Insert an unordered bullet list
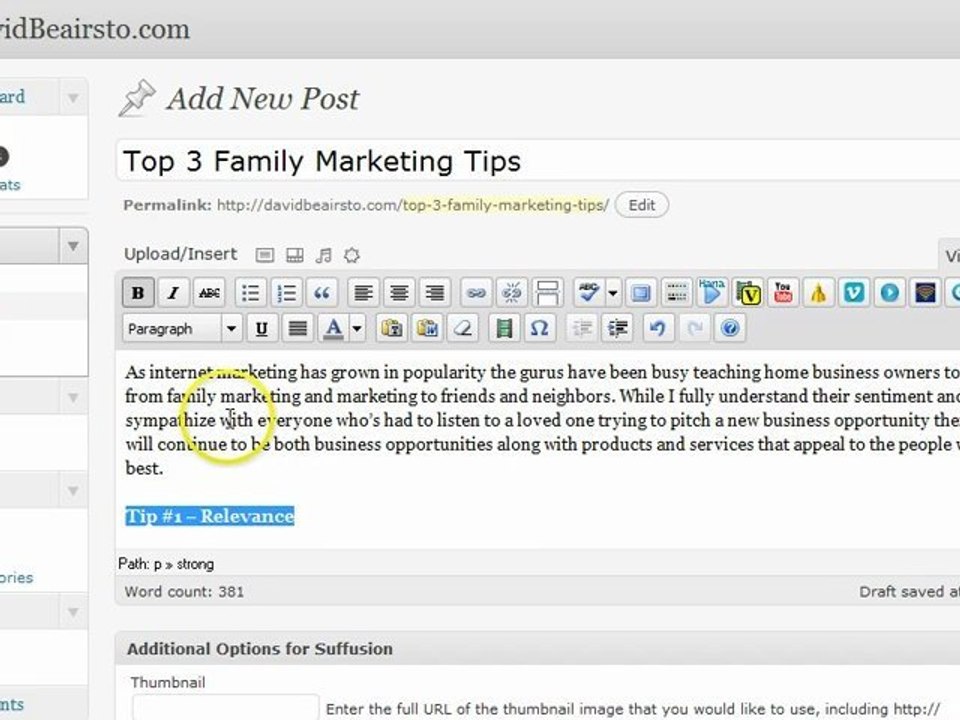 250,293
